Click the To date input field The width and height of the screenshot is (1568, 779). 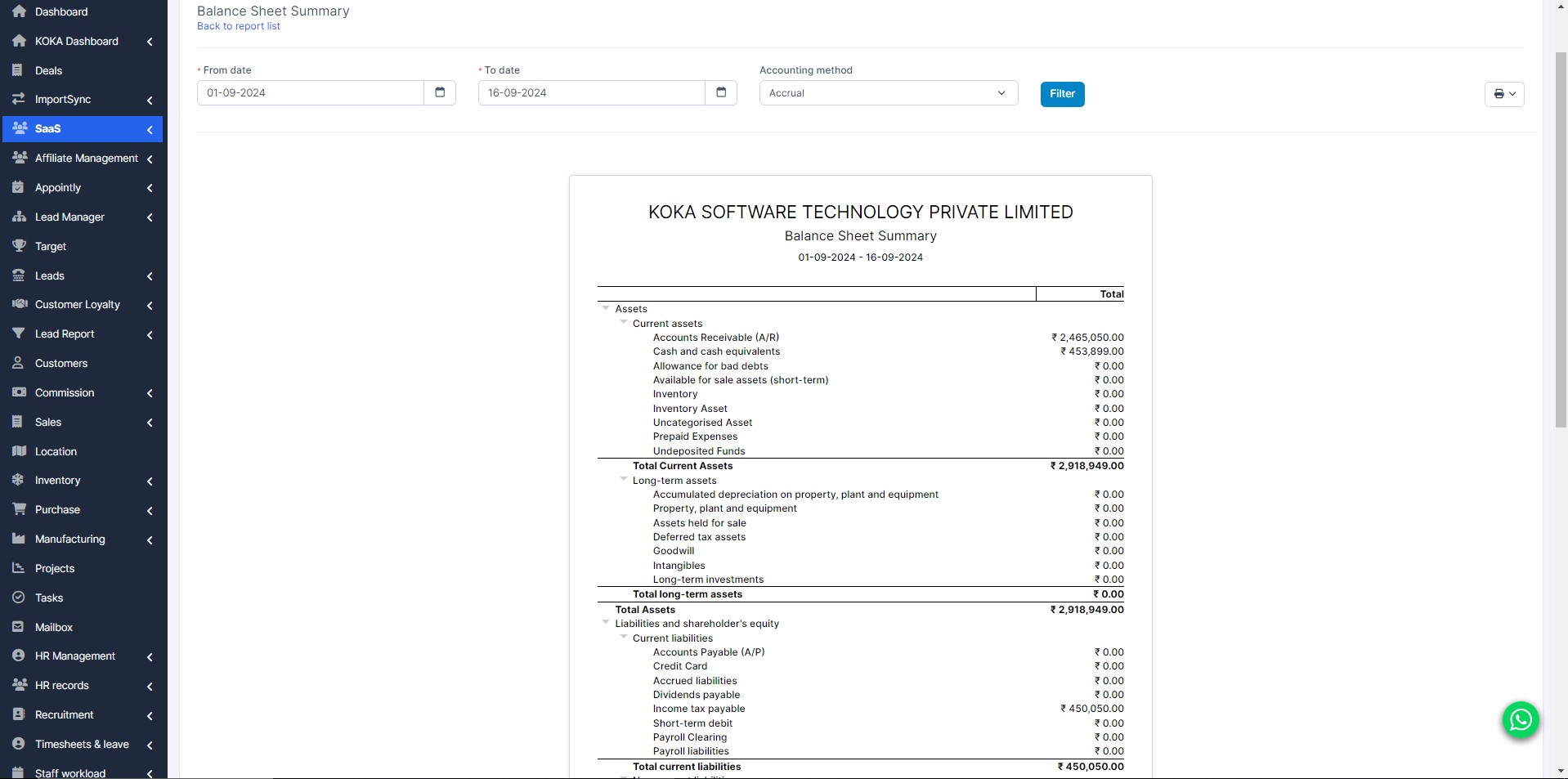click(592, 92)
